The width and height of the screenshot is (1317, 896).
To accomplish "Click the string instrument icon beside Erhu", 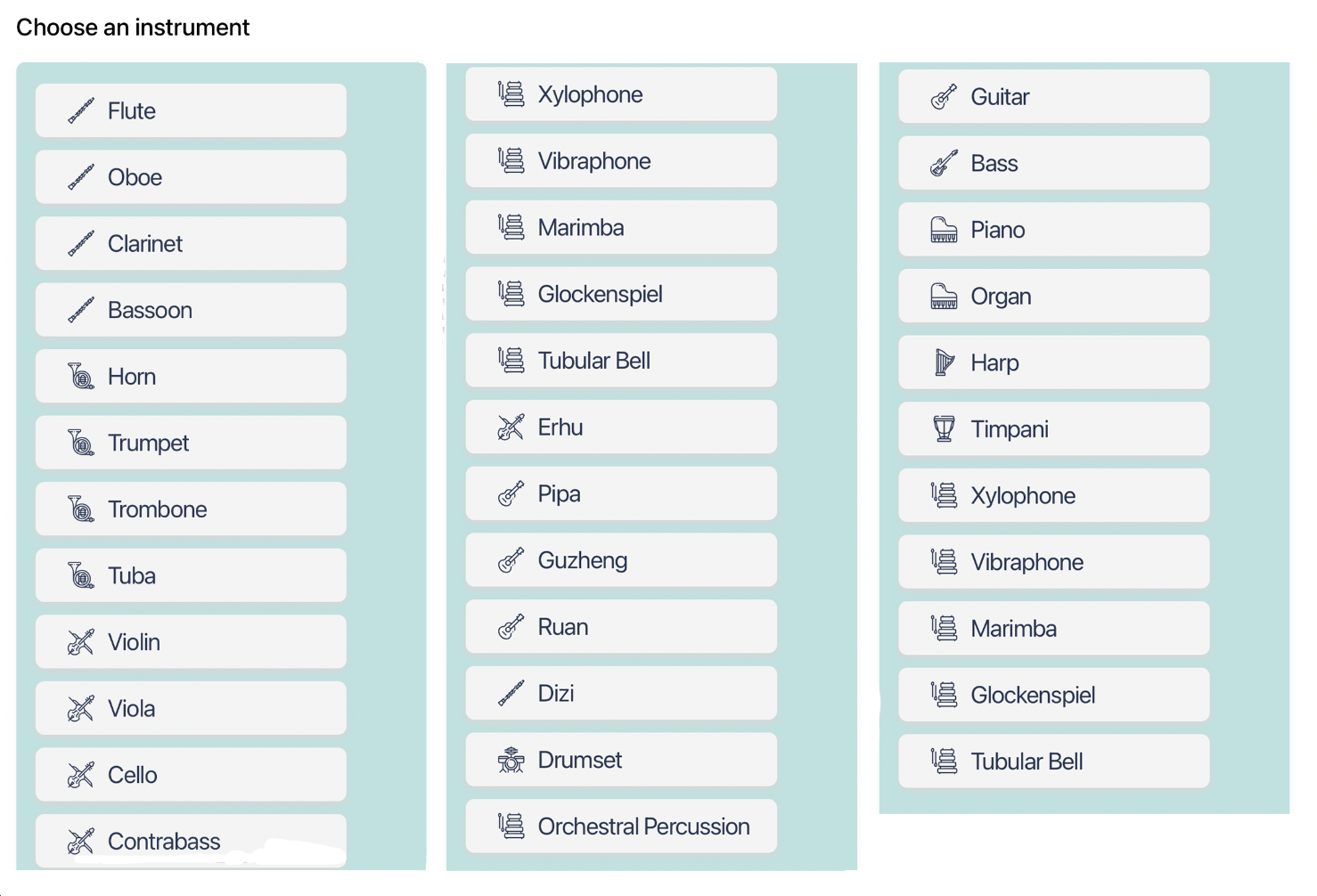I will tap(511, 428).
